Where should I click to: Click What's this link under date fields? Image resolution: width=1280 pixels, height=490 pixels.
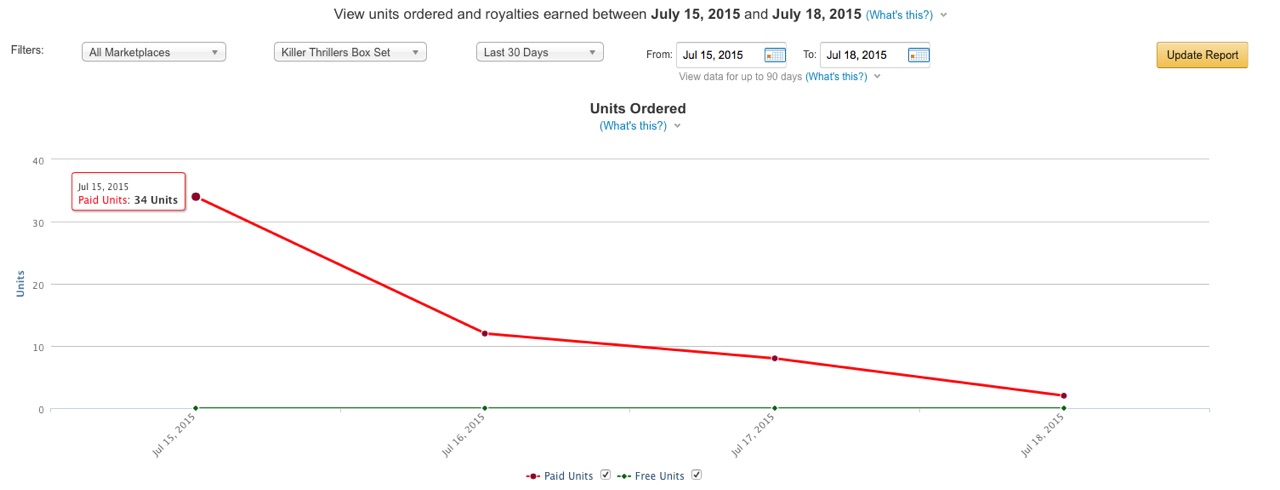[838, 76]
